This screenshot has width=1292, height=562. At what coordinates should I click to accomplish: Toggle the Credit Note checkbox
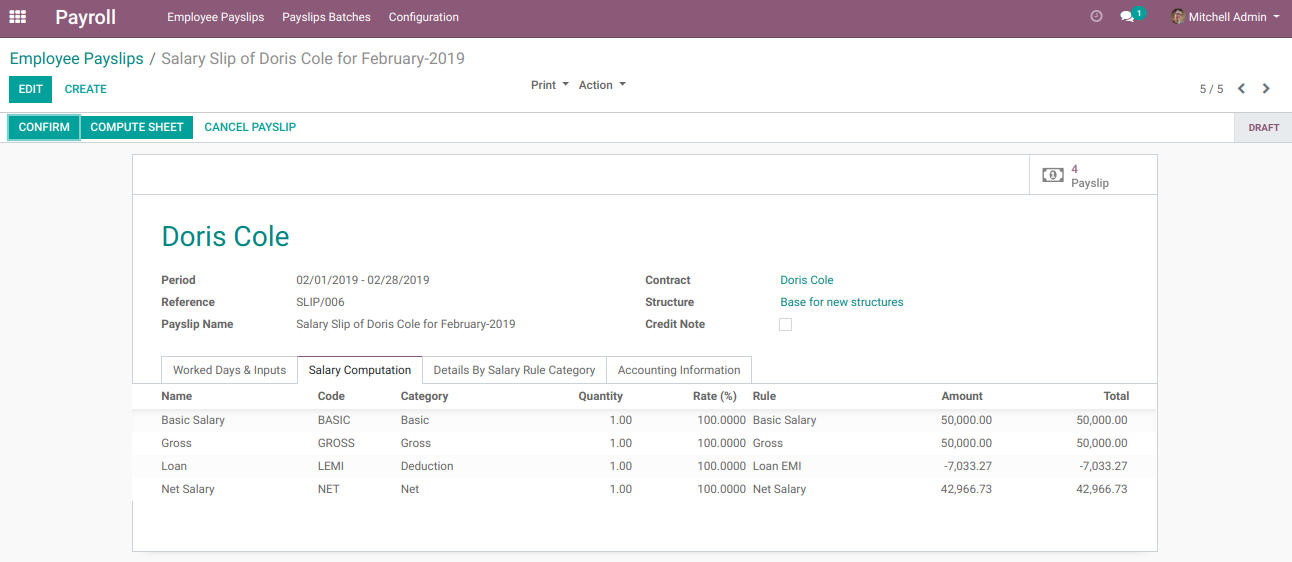[785, 325]
